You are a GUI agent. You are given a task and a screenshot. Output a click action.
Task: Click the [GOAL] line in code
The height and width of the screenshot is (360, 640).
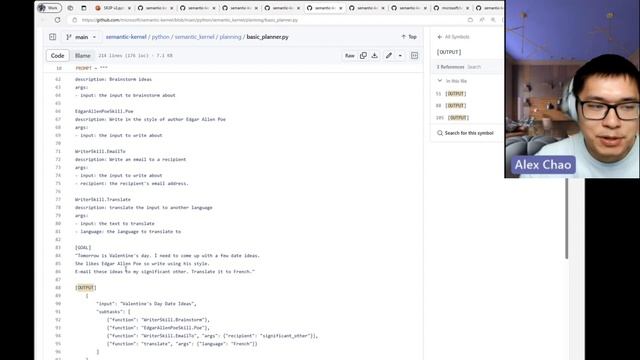[83, 248]
